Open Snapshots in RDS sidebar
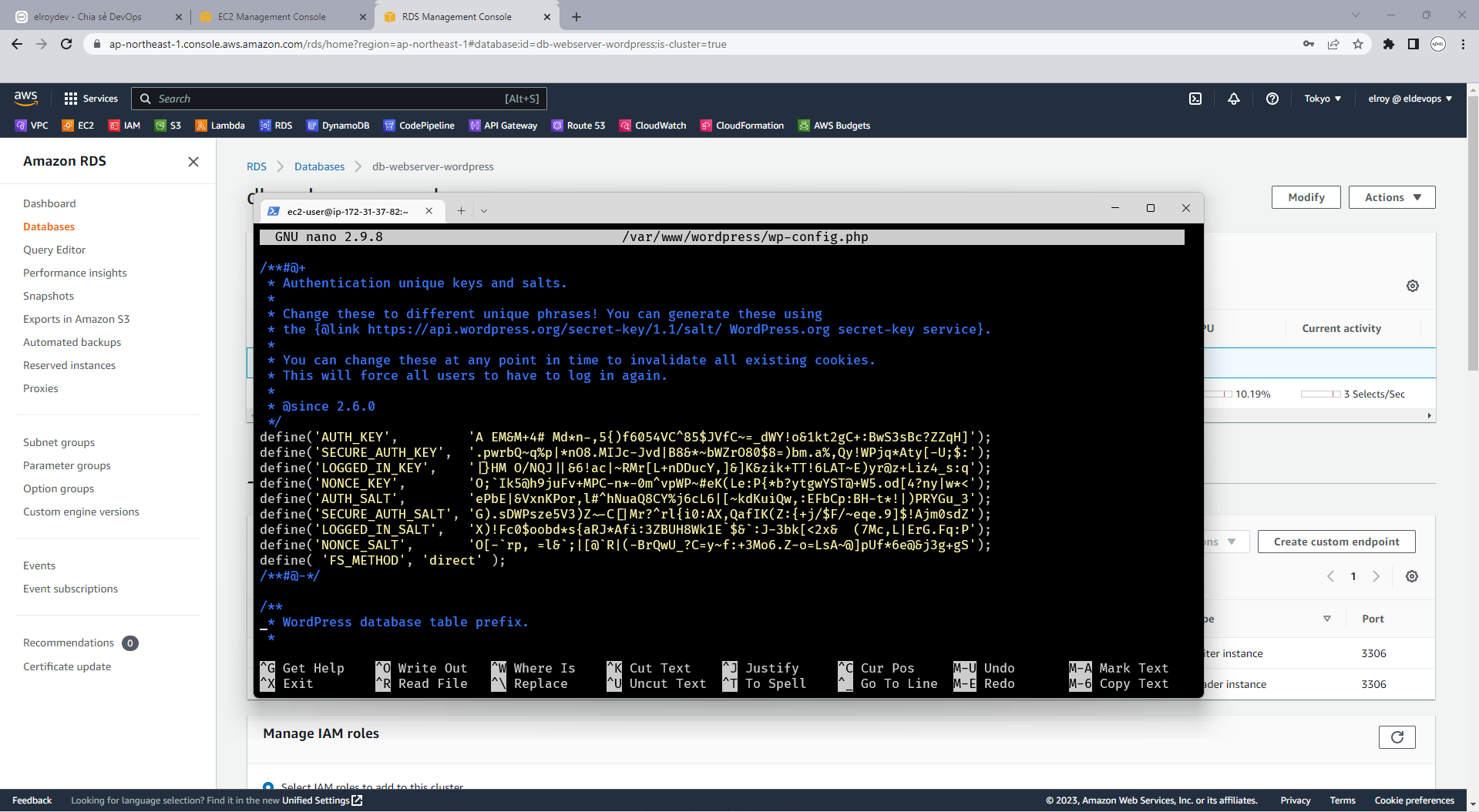 coord(49,296)
